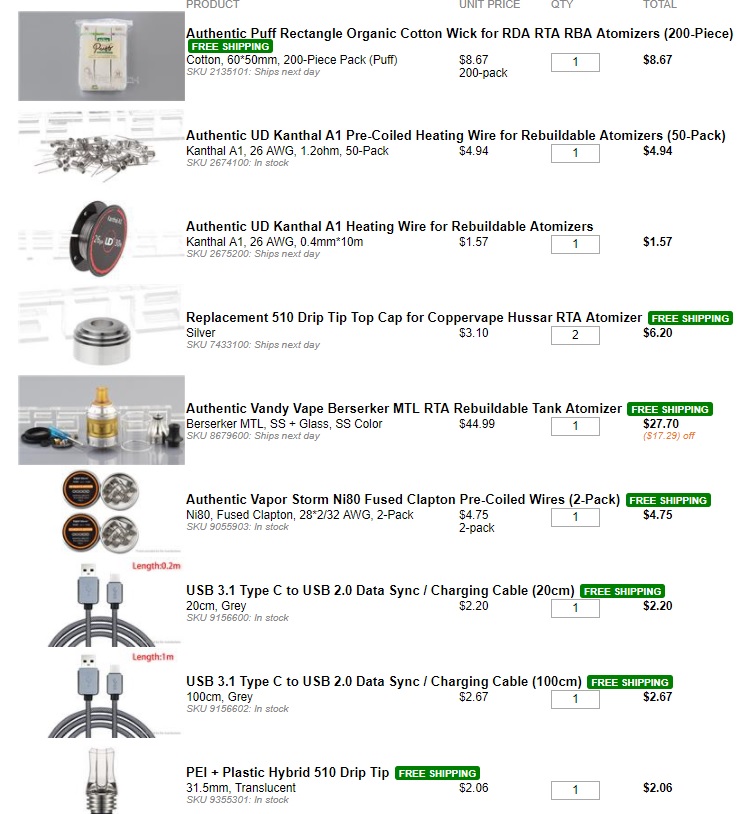Open the Vapor Storm Clapton coils image
This screenshot has width=740, height=814.
[101, 511]
